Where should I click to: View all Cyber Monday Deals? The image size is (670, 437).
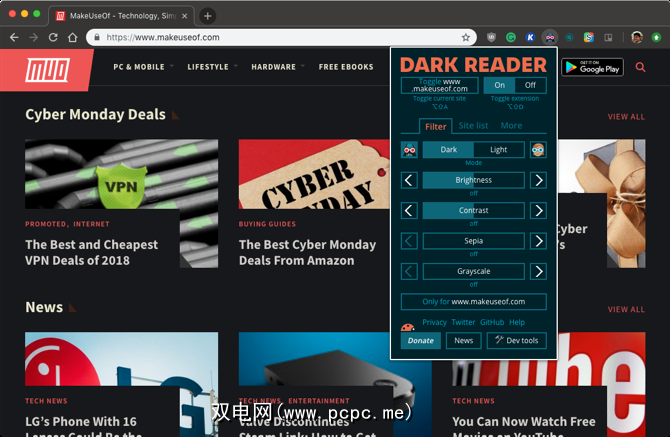pyautogui.click(x=626, y=117)
